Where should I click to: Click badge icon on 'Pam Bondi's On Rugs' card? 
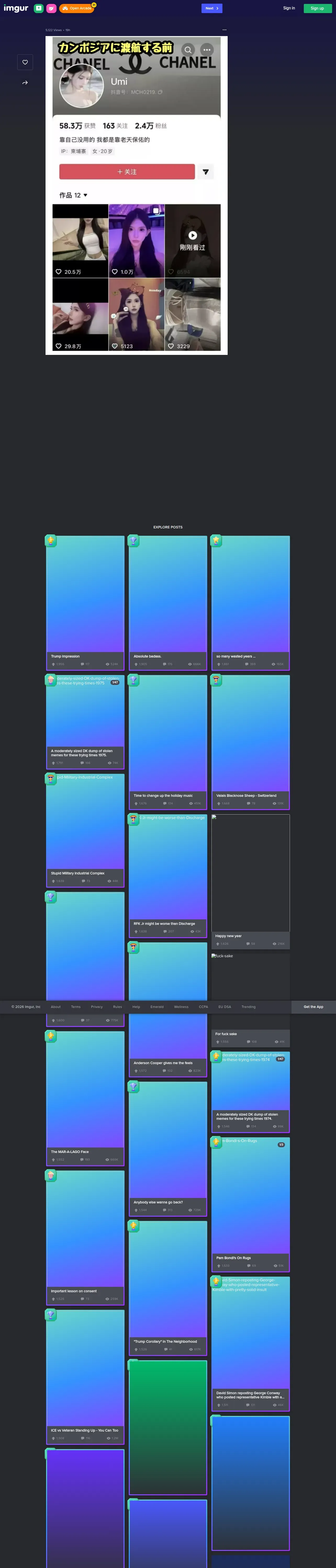216,1142
